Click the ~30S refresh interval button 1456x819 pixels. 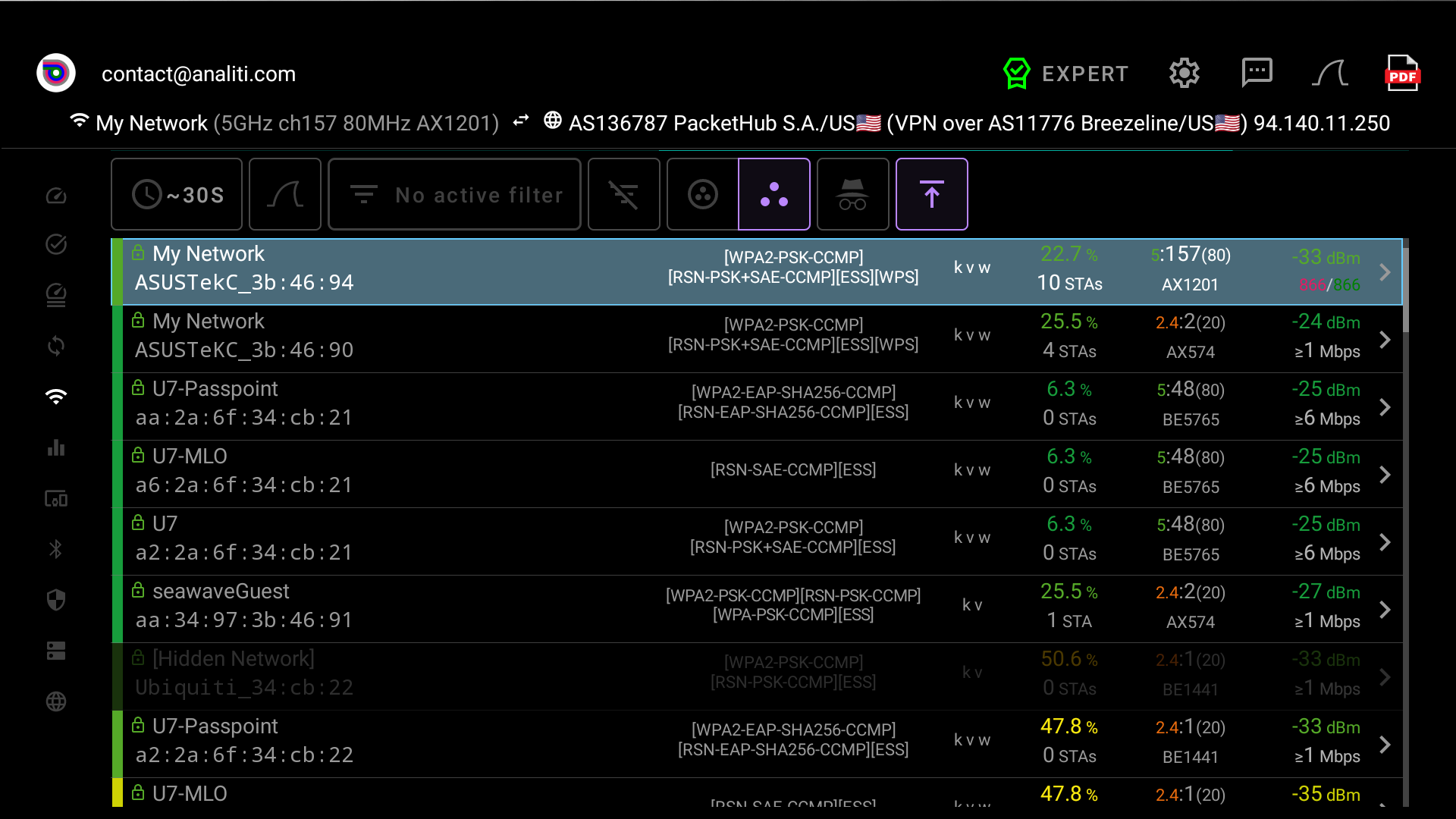tap(177, 195)
